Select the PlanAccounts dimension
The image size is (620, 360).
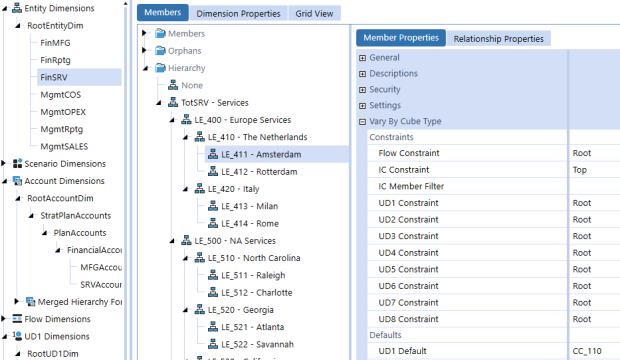(80, 233)
